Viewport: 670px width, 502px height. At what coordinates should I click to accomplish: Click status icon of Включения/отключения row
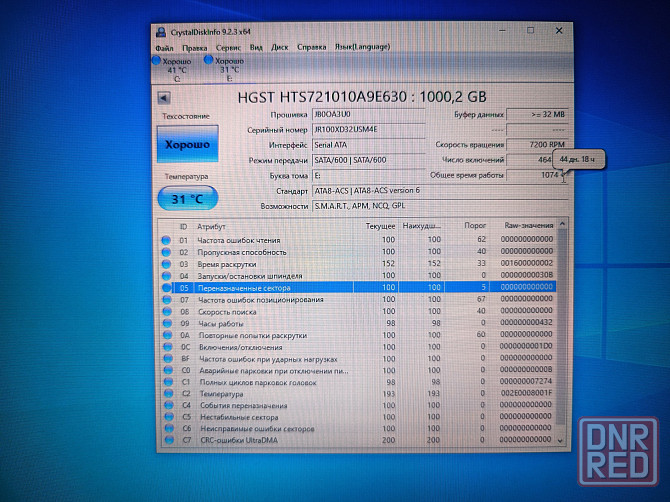coord(168,347)
